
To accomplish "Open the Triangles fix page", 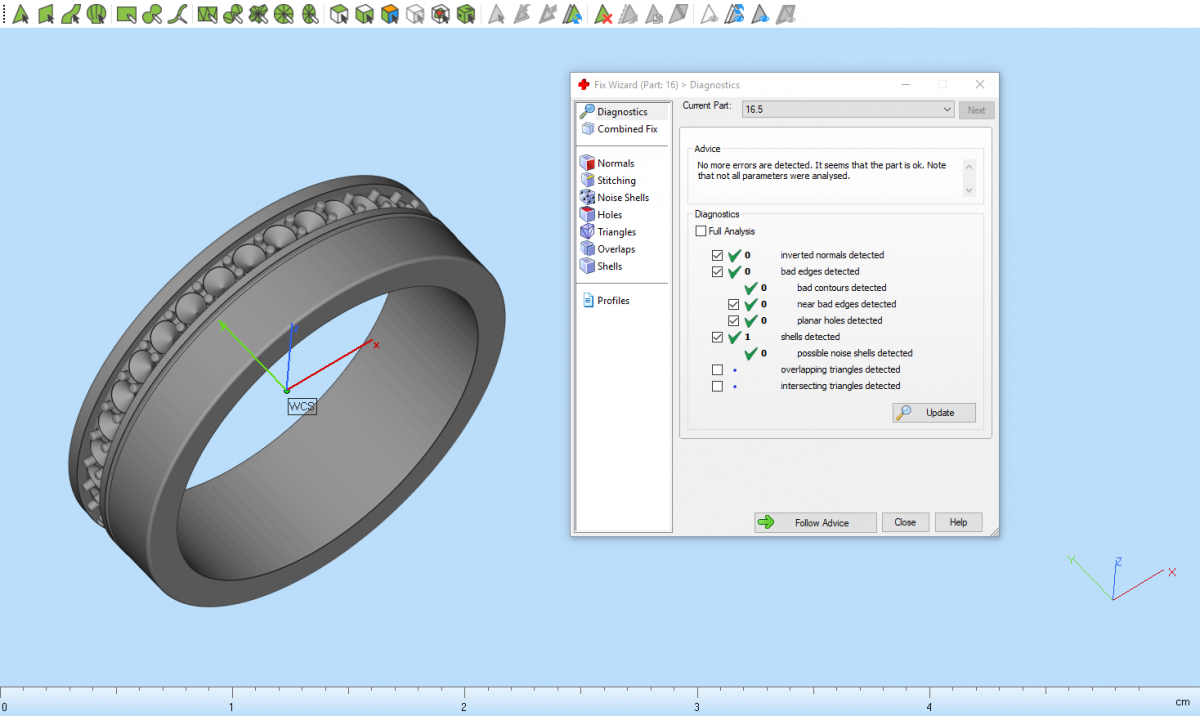I will click(x=616, y=232).
